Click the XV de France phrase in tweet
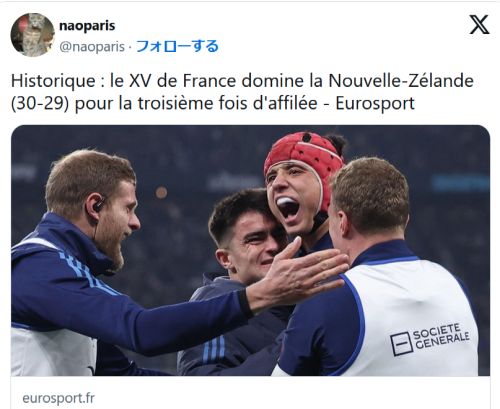 pyautogui.click(x=183, y=81)
